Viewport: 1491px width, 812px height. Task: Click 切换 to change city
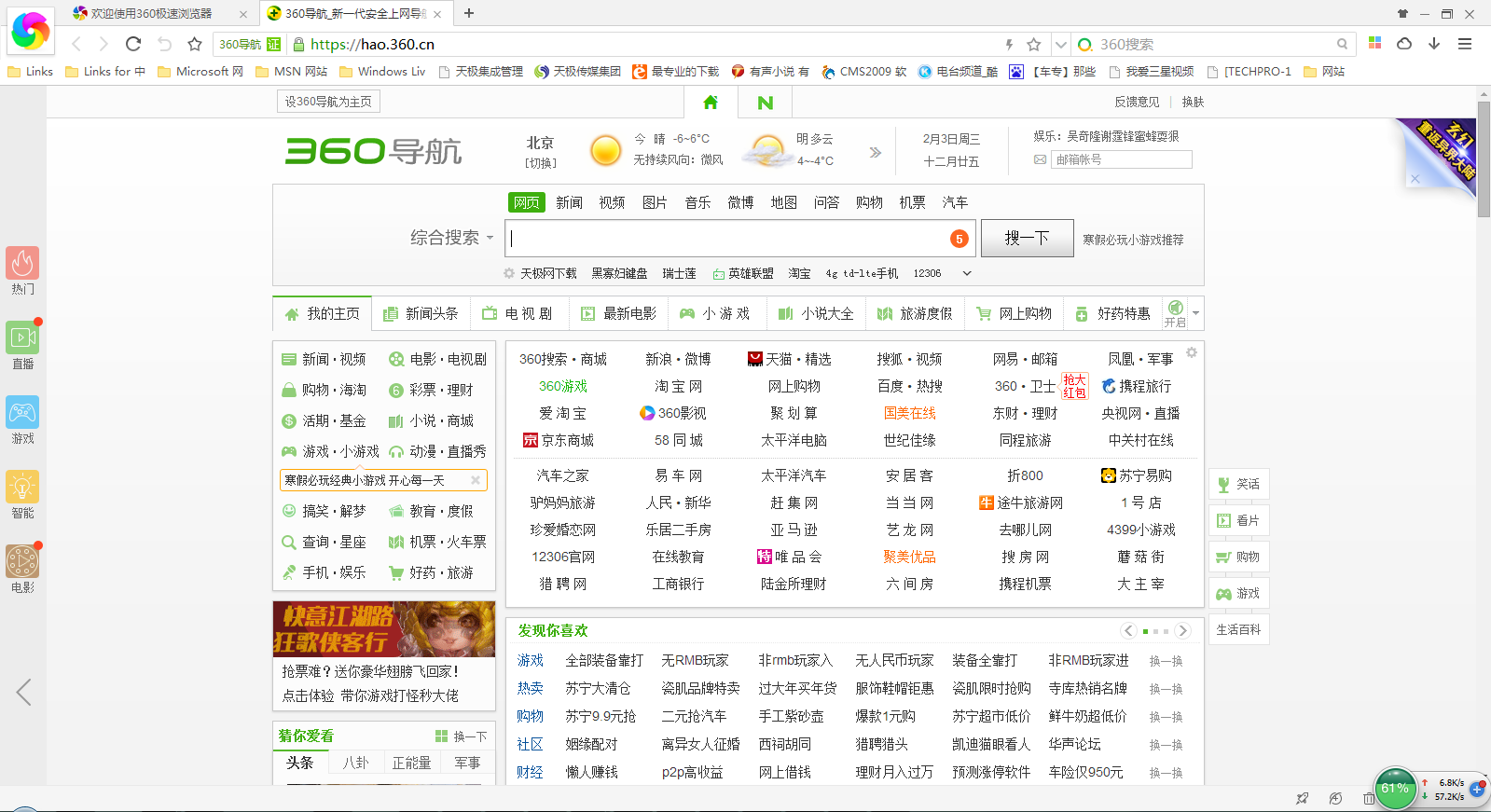click(x=541, y=163)
